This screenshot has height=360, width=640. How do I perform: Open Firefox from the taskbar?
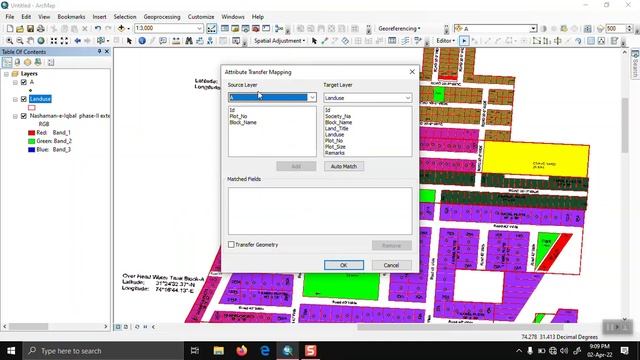pyautogui.click(x=242, y=351)
